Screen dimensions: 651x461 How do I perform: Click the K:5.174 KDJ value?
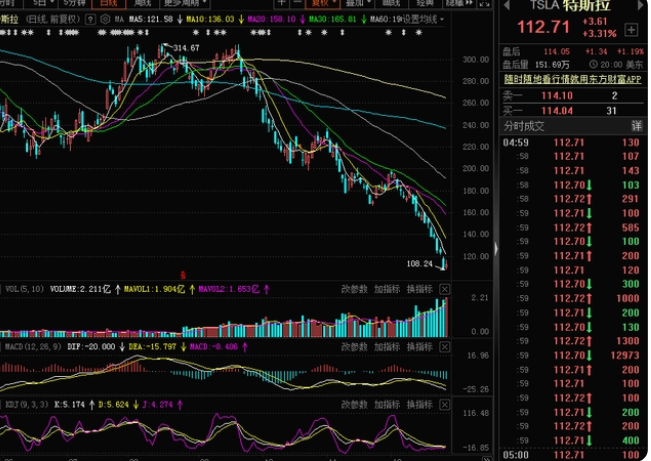69,405
